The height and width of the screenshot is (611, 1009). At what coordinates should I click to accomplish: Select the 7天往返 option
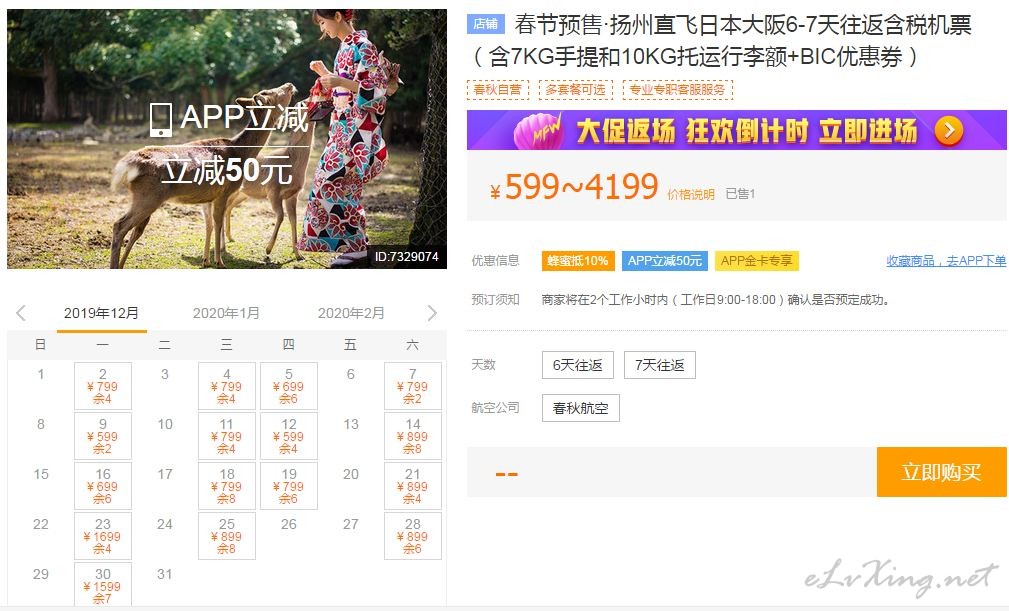coord(660,365)
